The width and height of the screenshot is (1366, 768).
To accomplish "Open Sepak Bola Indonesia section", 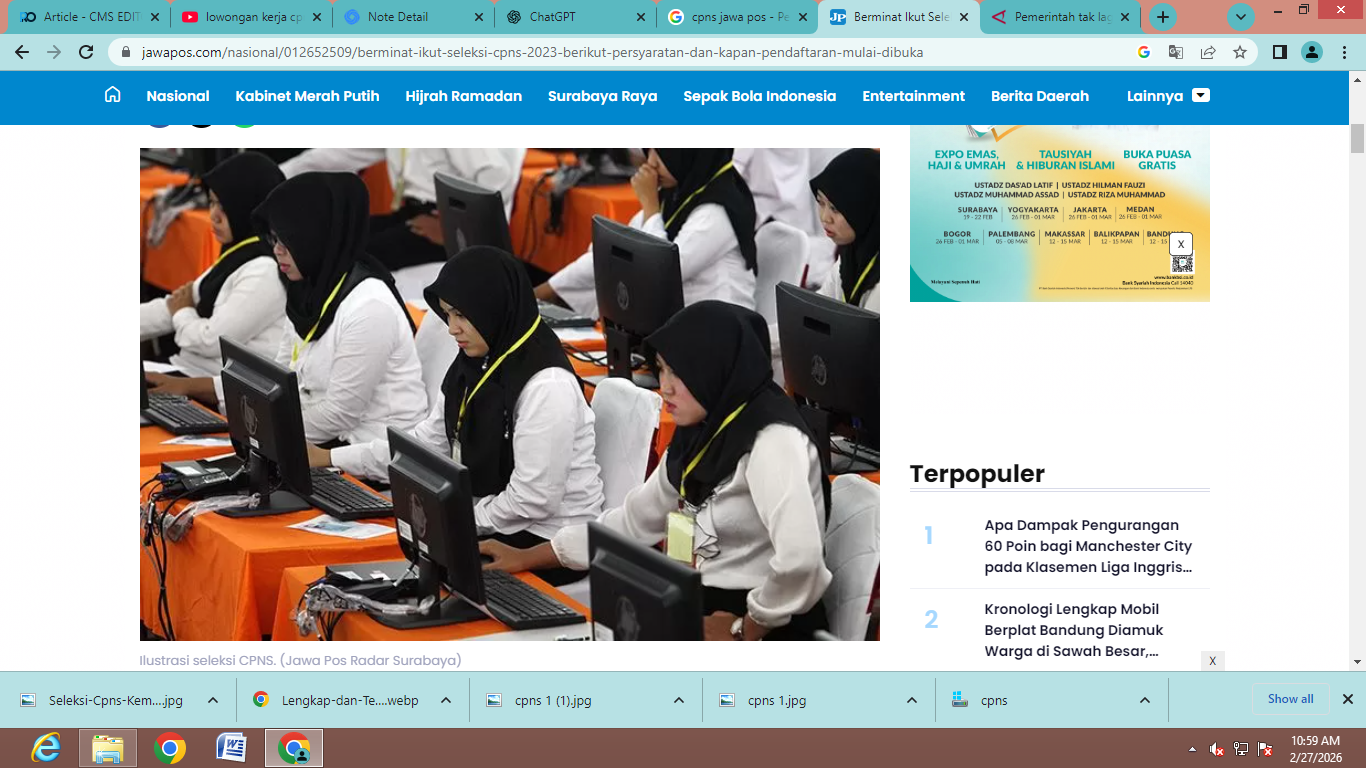I will click(x=760, y=96).
